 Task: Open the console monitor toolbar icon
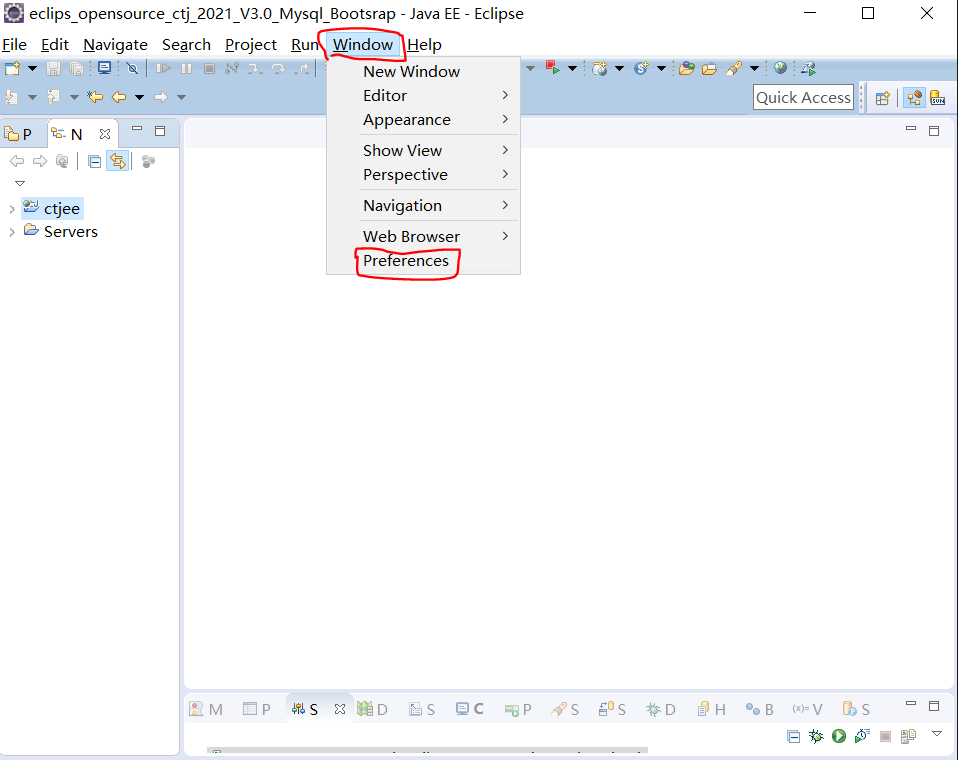(104, 68)
